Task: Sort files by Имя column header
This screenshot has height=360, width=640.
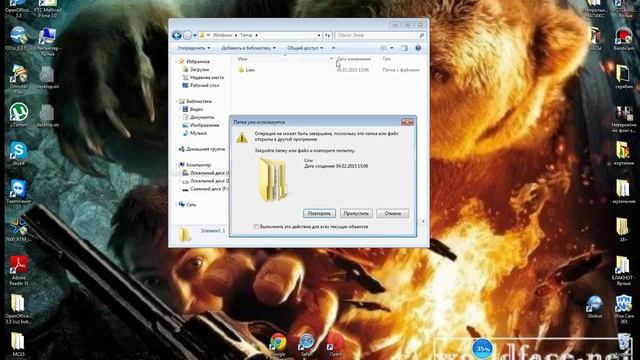Action: 243,59
